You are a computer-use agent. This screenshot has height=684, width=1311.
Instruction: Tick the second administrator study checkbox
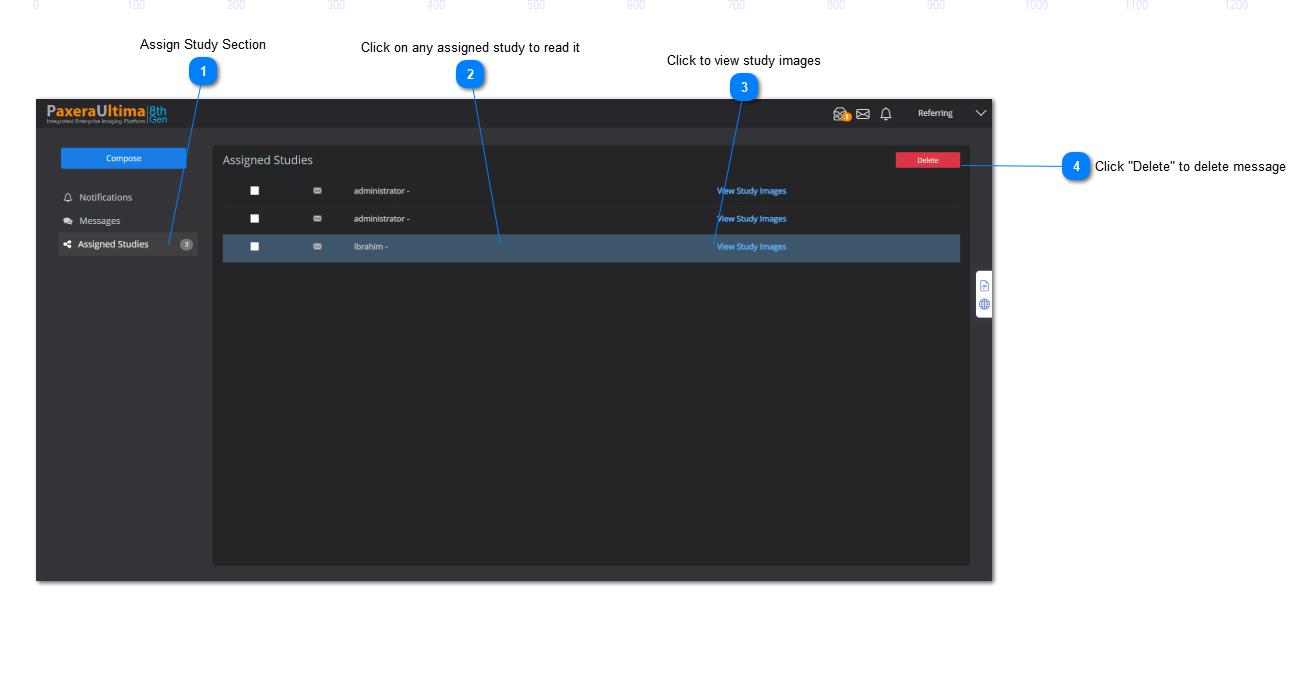(x=255, y=219)
